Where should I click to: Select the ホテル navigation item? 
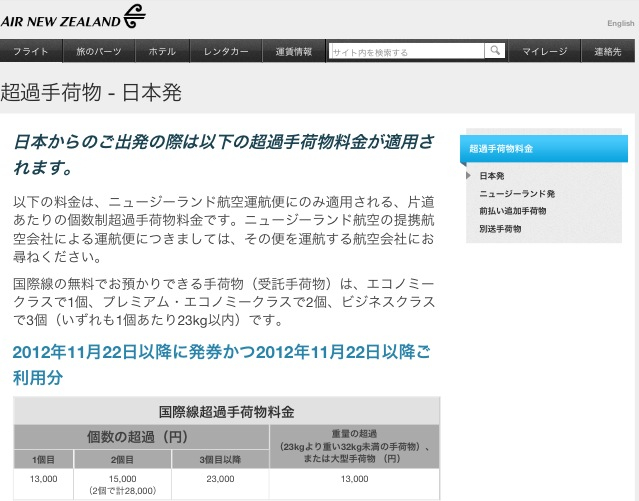162,51
